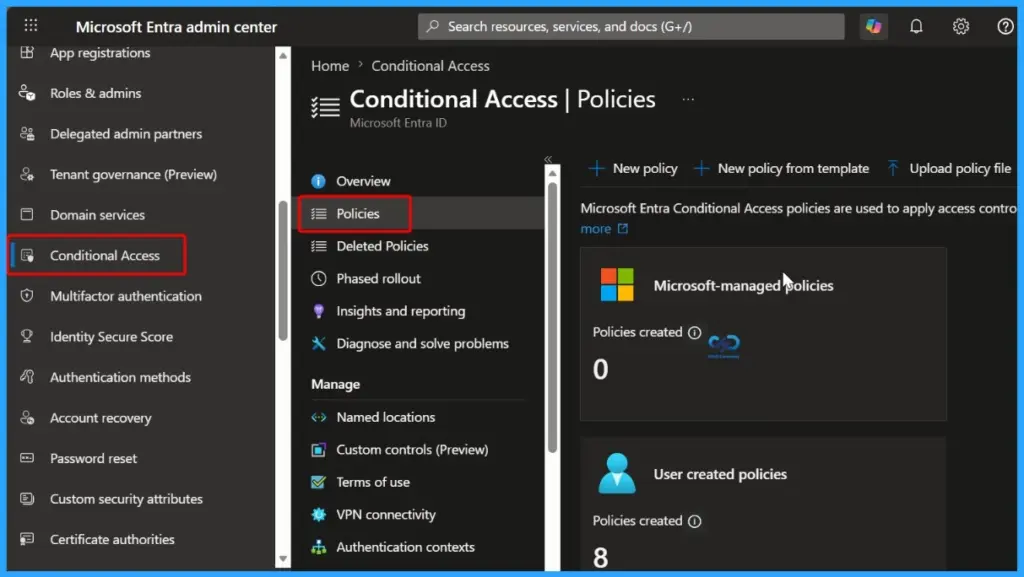This screenshot has width=1024, height=577.
Task: Click the Authentication contexts icon
Action: click(x=318, y=547)
